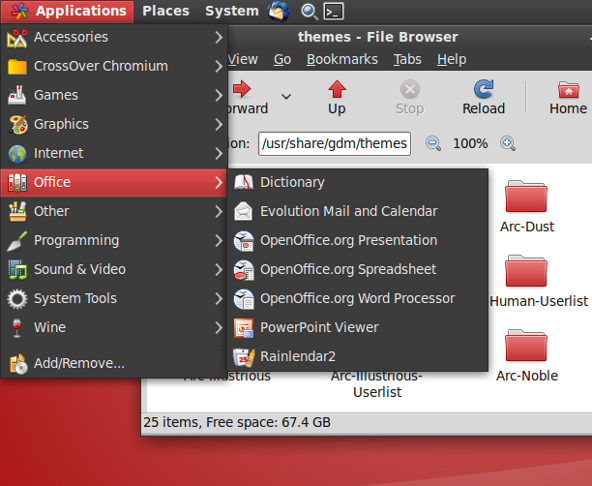Click the location path input field
The image size is (592, 486).
(x=335, y=143)
